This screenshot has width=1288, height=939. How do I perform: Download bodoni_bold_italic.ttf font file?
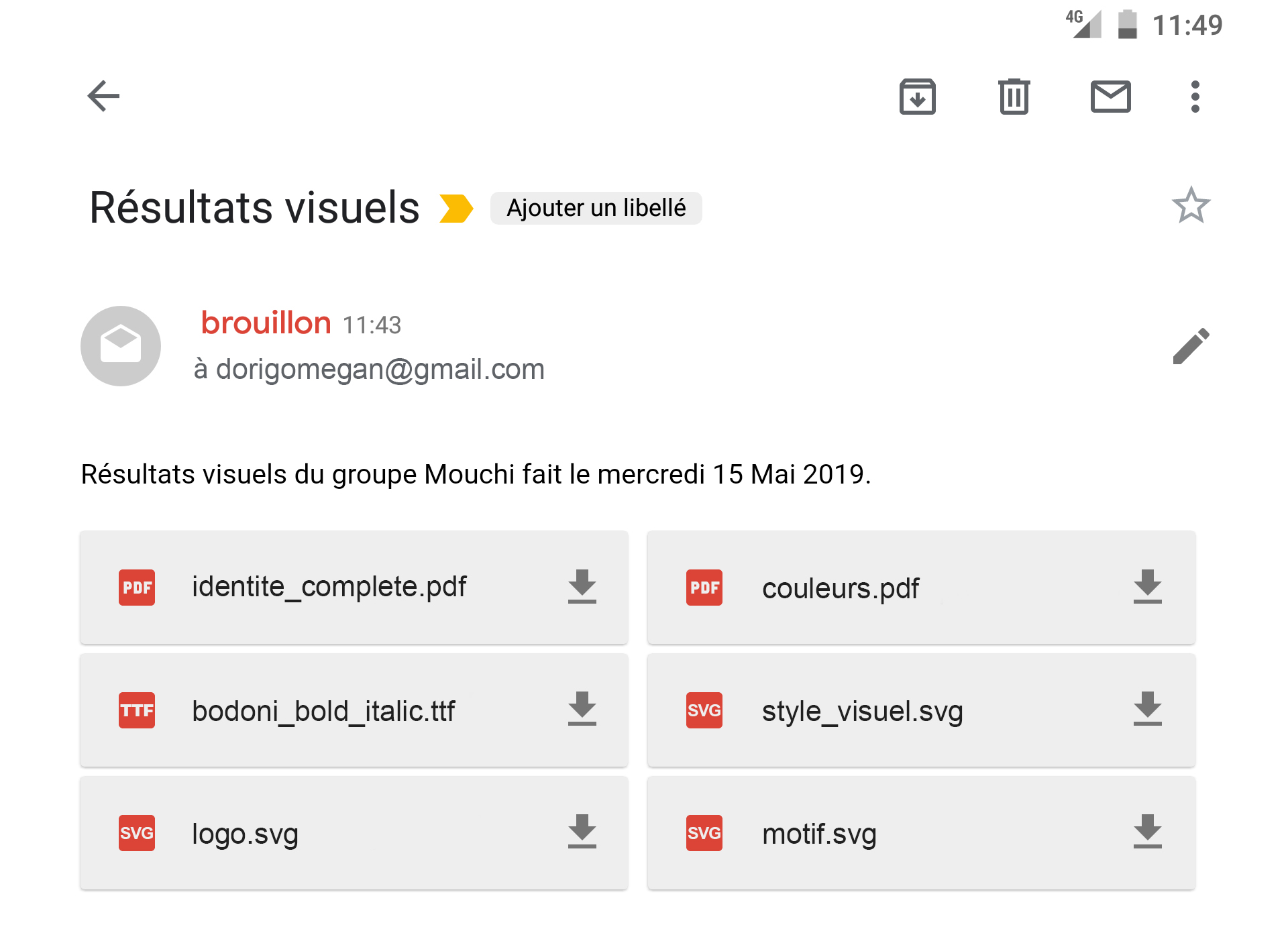click(582, 710)
